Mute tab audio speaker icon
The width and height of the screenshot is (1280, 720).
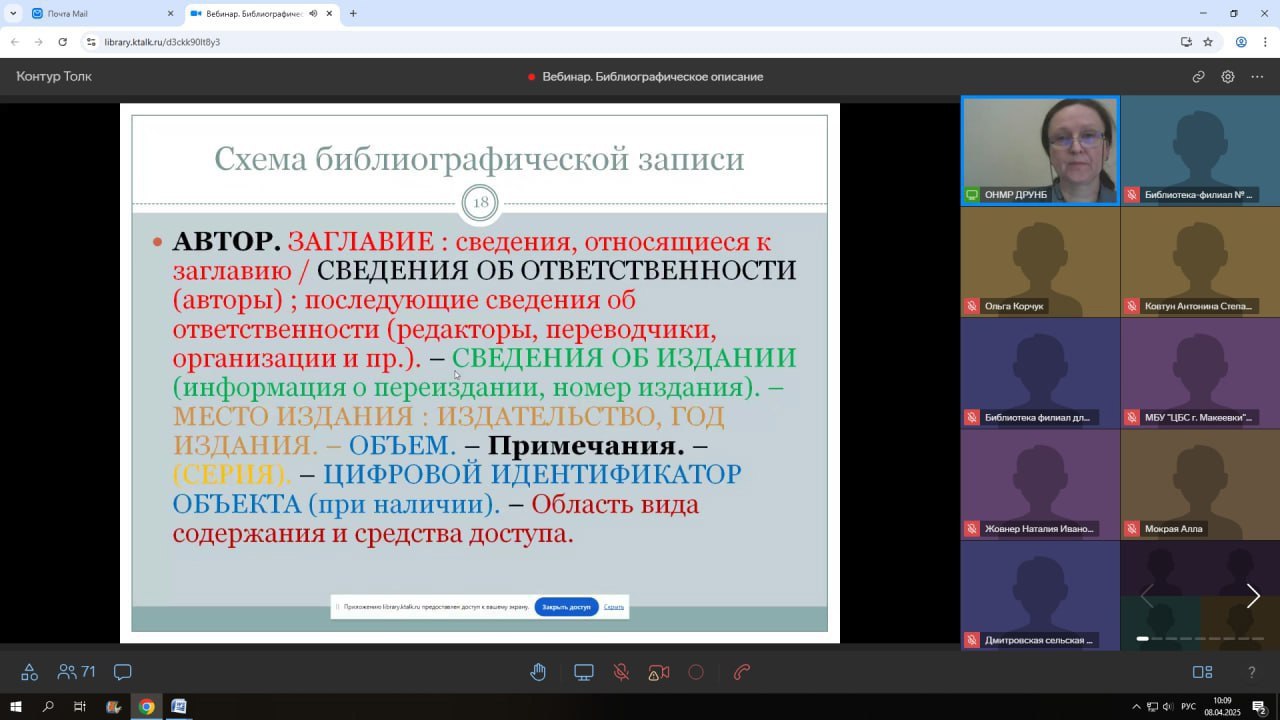pyautogui.click(x=313, y=13)
